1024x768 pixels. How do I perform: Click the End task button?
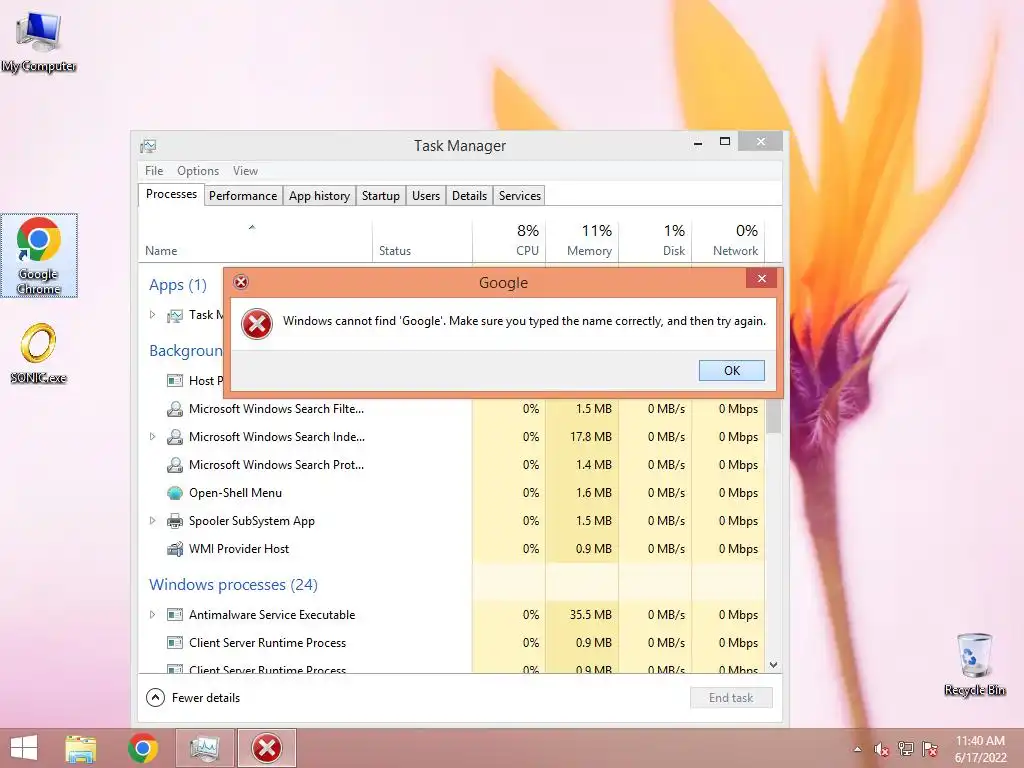click(731, 697)
